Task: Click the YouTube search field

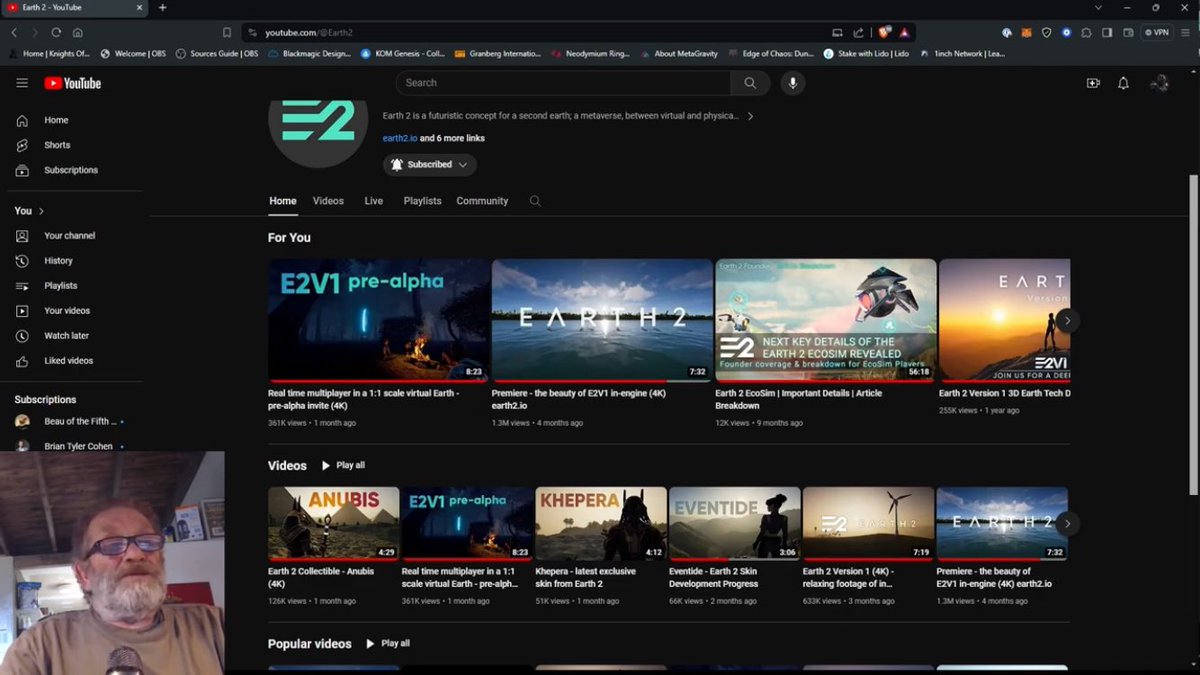Action: point(563,83)
